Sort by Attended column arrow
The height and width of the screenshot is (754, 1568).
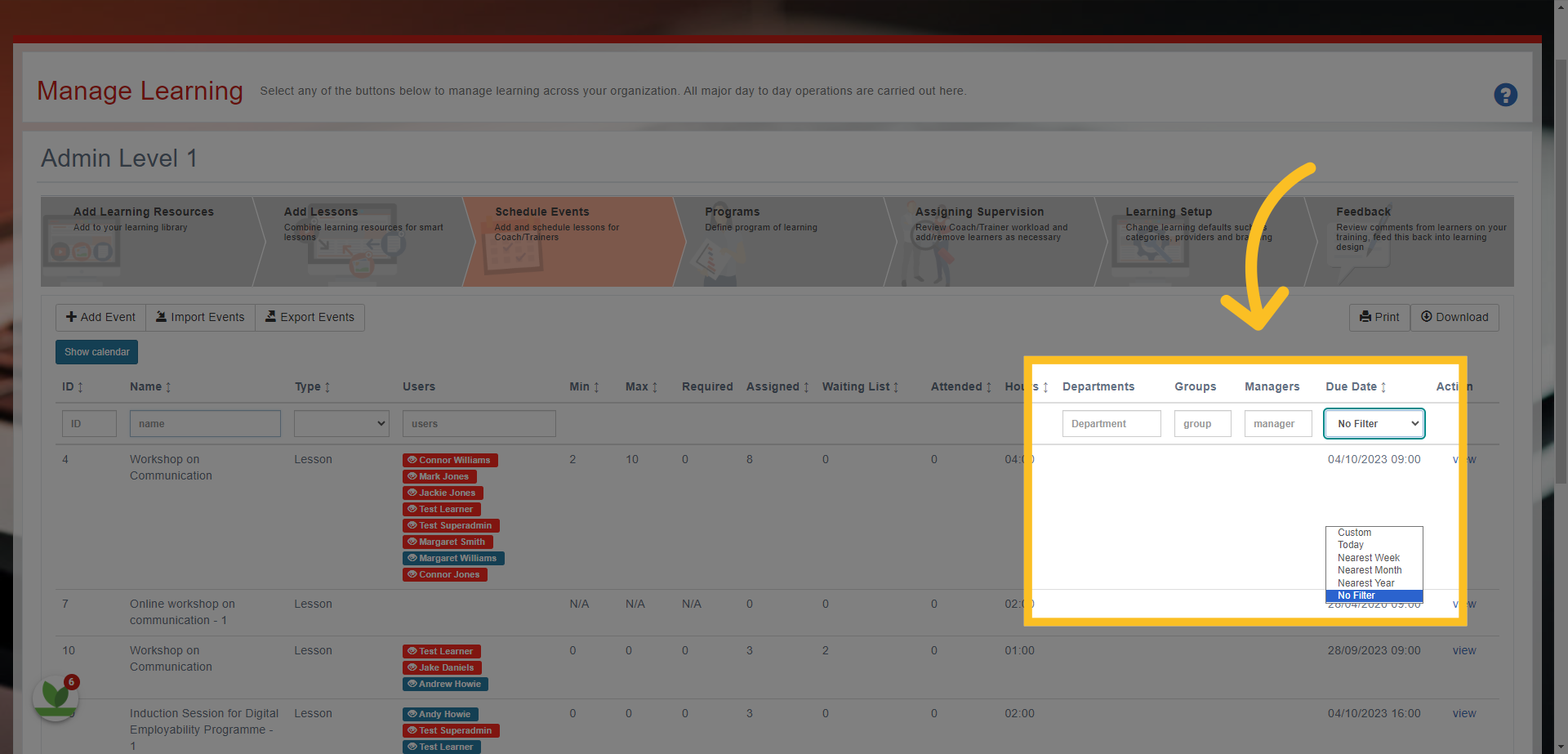tap(989, 387)
